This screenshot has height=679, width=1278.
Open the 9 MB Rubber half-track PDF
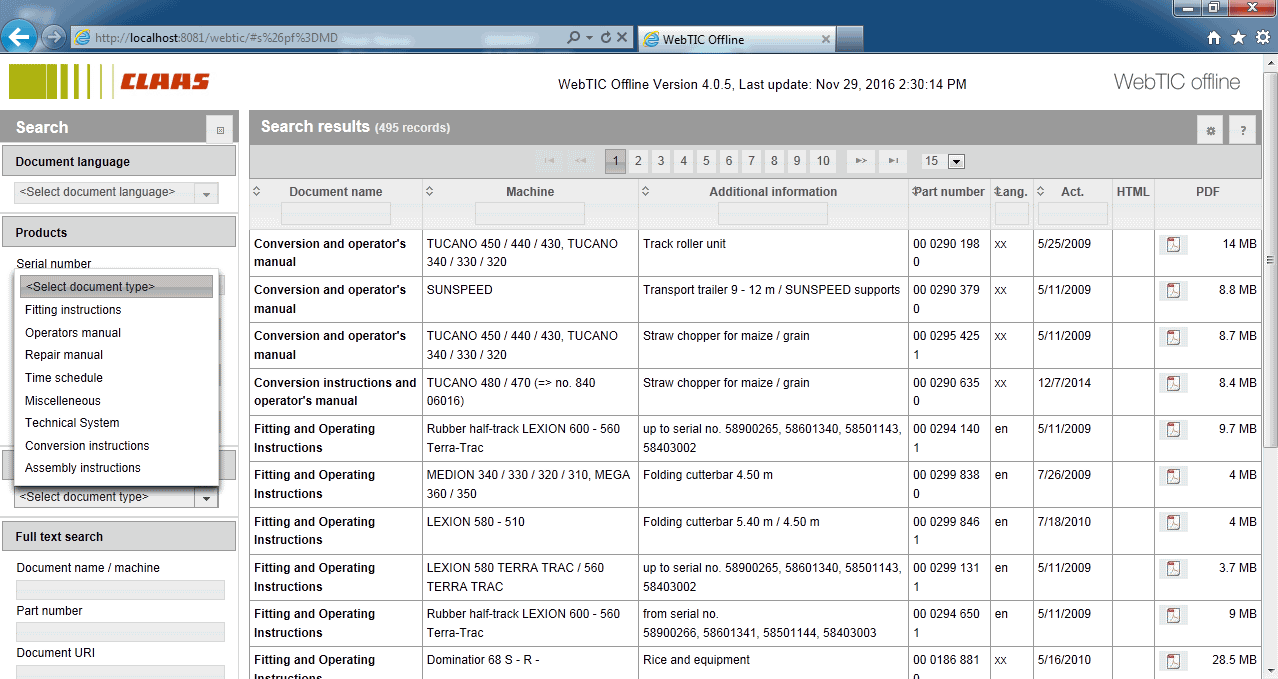[x=1173, y=615]
